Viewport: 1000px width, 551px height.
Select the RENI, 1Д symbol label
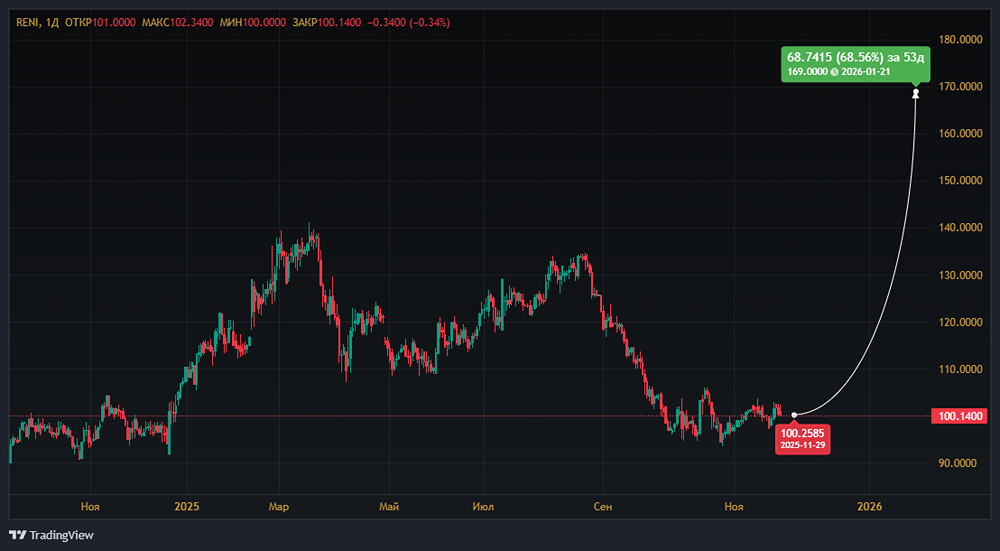pos(38,22)
